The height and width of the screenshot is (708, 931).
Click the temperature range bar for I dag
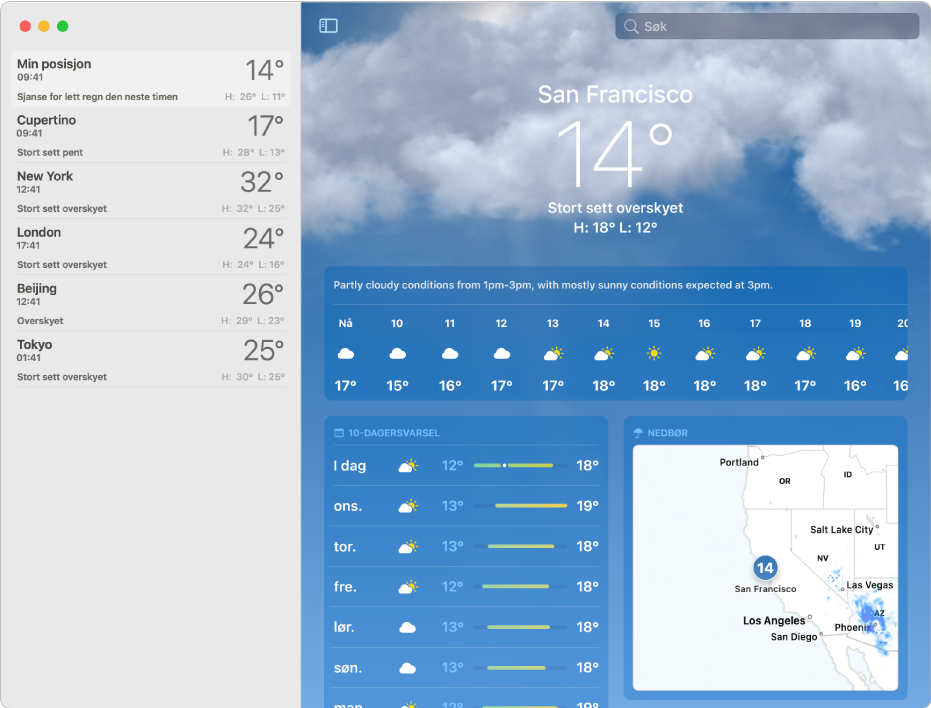[x=520, y=466]
